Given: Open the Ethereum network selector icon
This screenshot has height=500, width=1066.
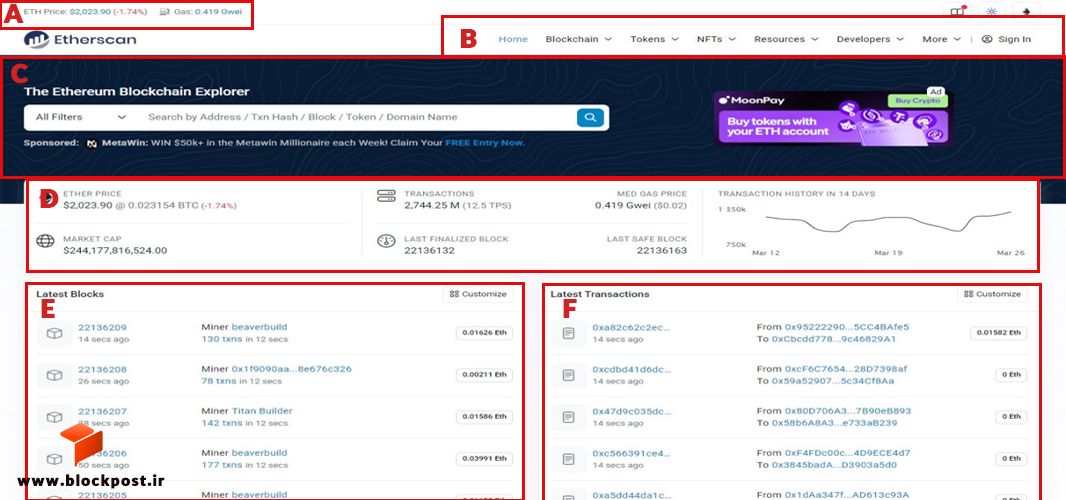Looking at the screenshot, I should [x=1027, y=12].
